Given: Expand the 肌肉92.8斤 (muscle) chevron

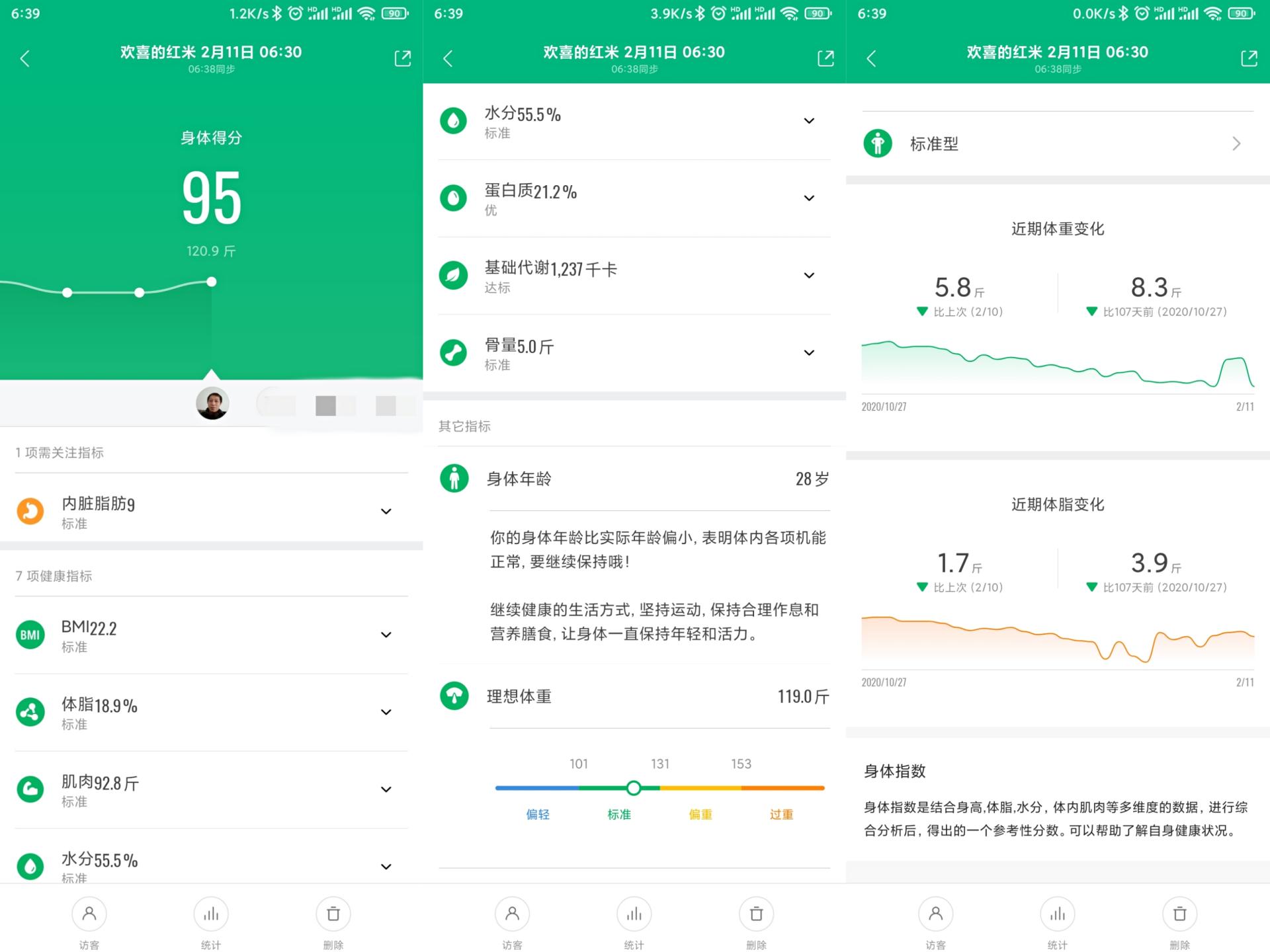Looking at the screenshot, I should [386, 789].
